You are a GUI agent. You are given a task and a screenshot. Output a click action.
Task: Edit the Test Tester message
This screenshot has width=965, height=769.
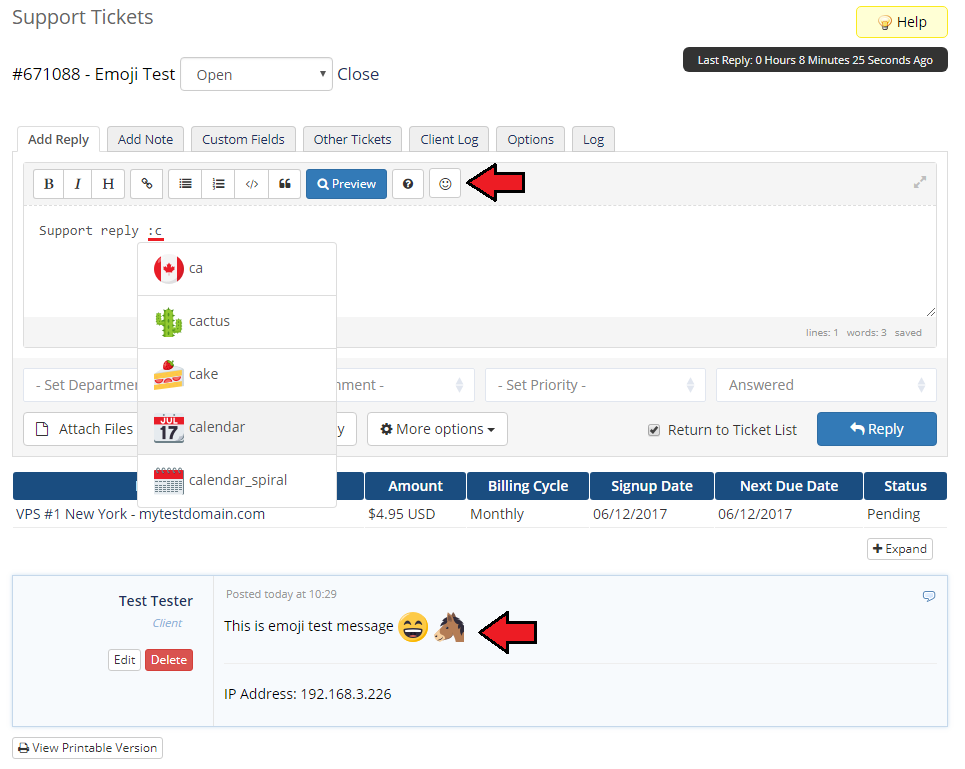coord(124,660)
